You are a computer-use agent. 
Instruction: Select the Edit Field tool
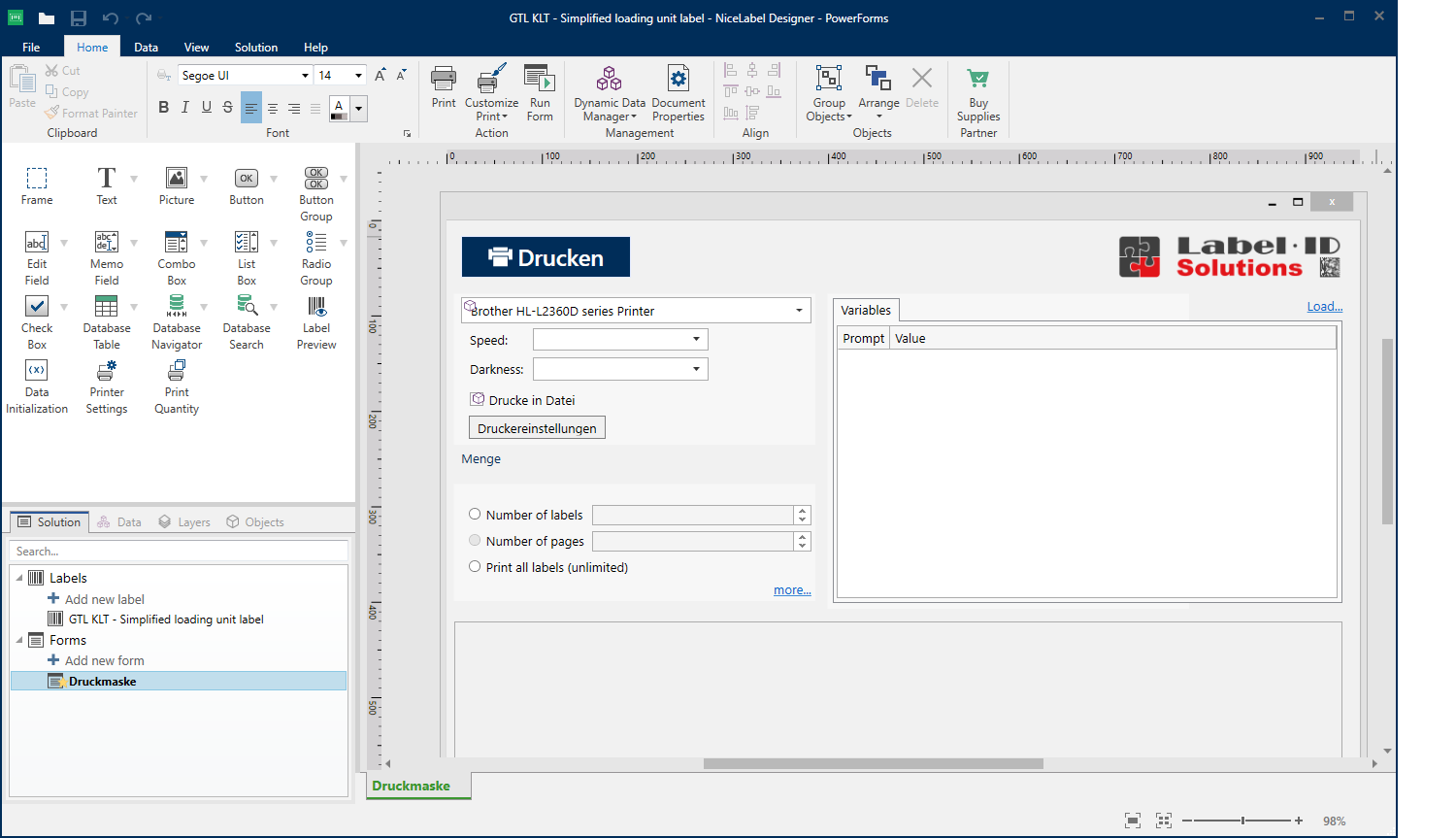[x=37, y=258]
